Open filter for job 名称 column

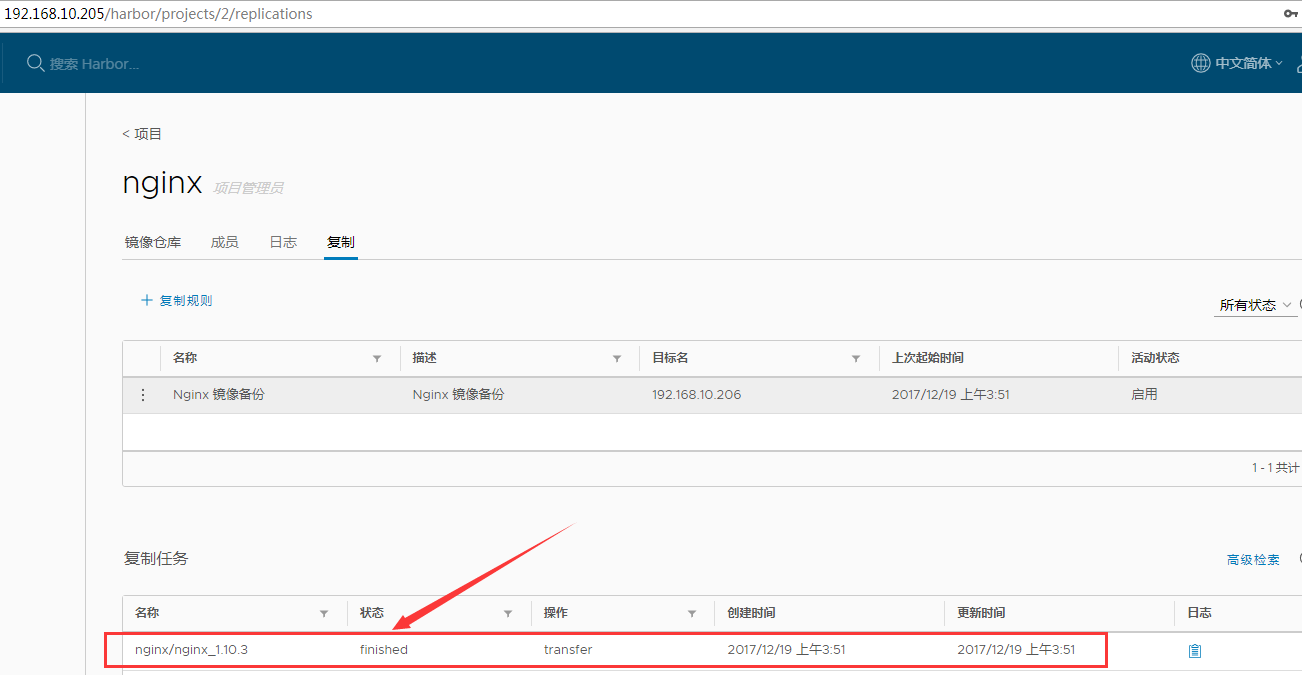coord(323,613)
